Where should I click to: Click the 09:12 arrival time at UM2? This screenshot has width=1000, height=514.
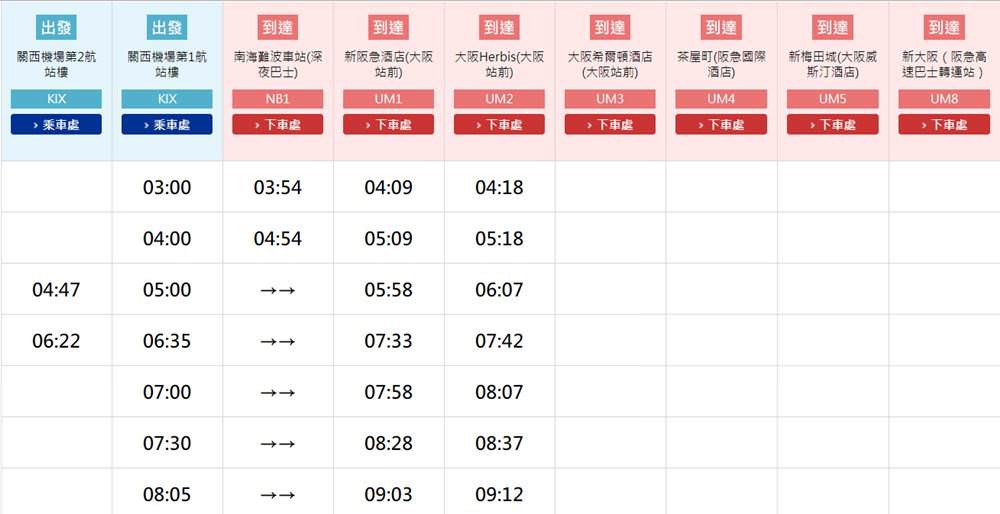point(499,494)
